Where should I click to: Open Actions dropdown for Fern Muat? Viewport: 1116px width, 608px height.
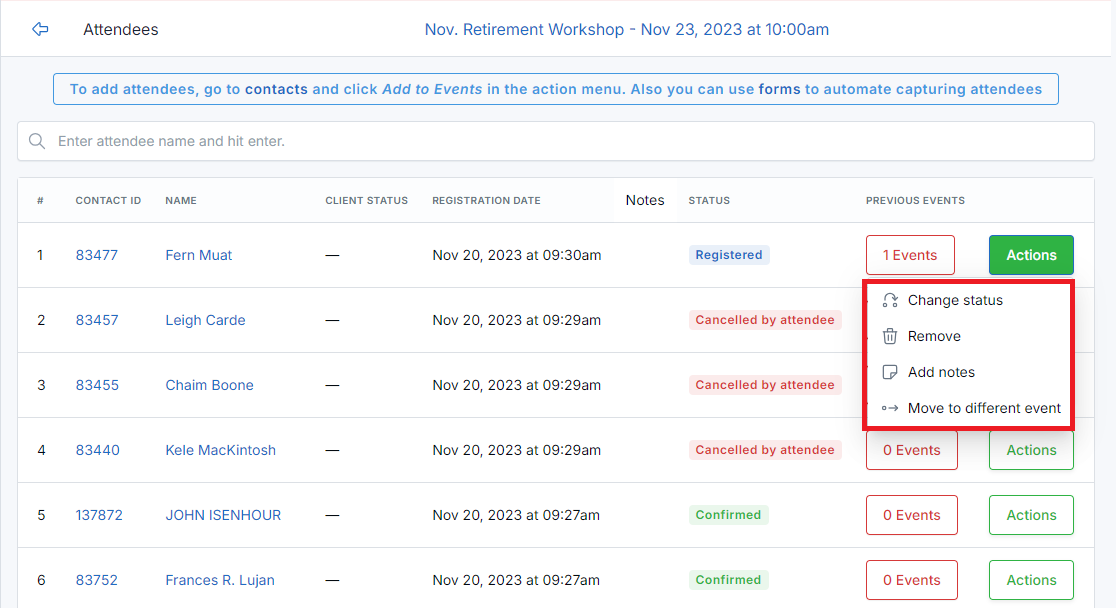pos(1031,255)
